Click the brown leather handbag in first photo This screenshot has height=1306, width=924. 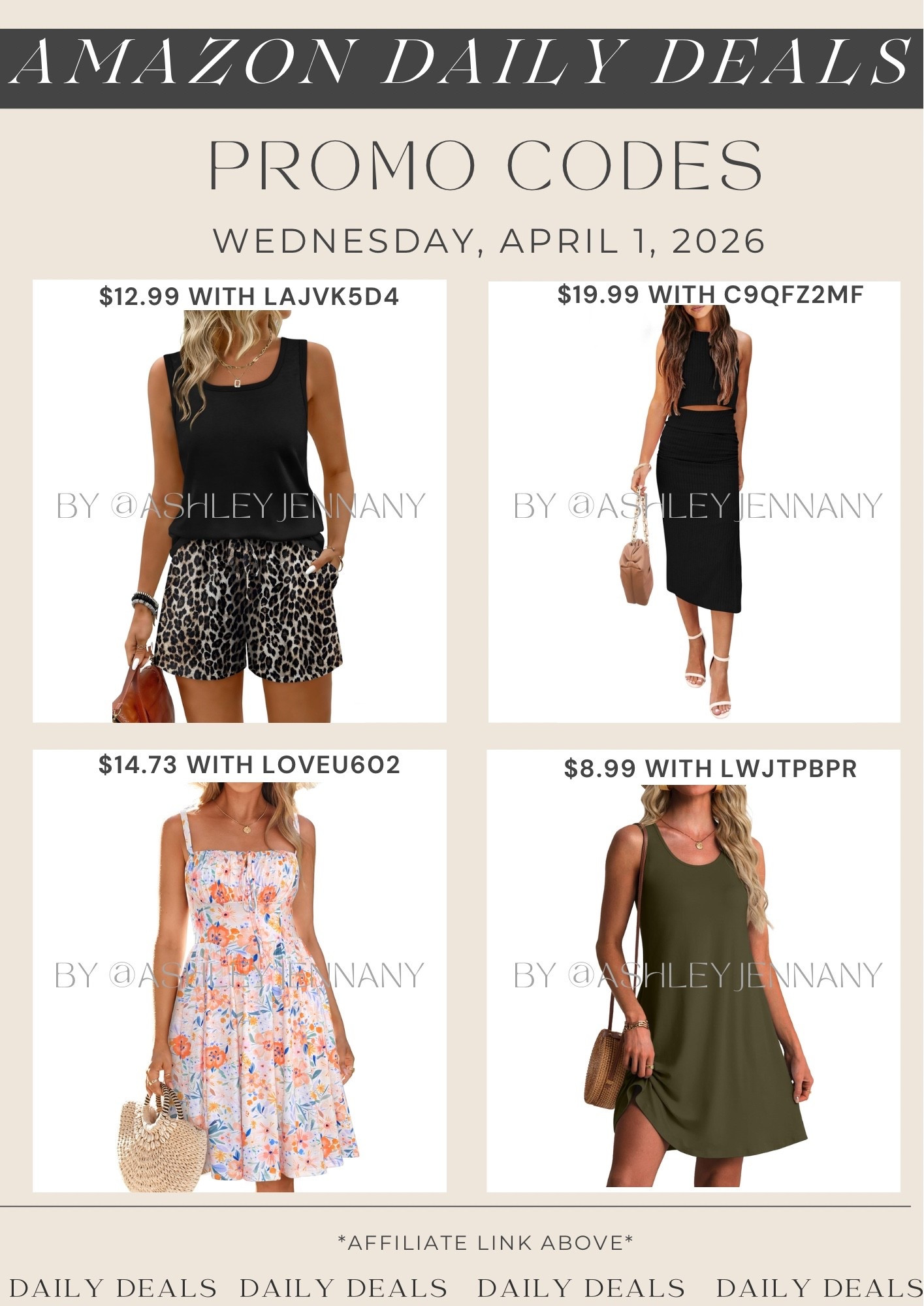click(144, 693)
